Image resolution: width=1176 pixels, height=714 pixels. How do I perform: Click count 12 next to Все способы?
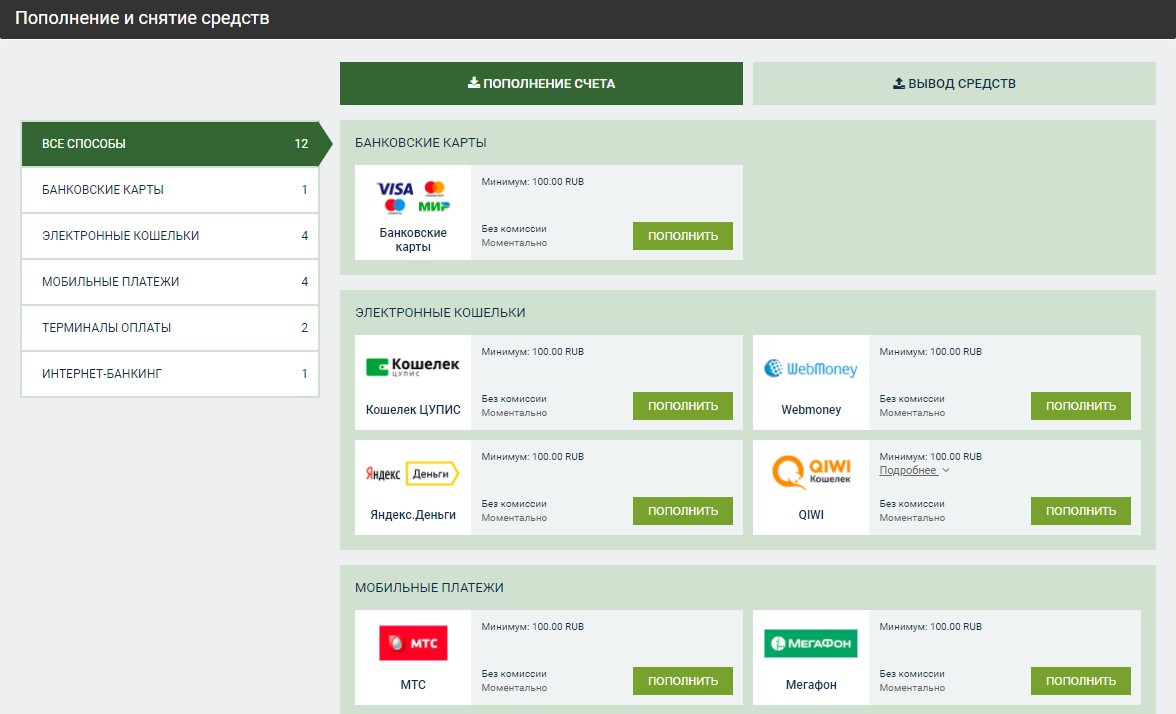tap(302, 143)
